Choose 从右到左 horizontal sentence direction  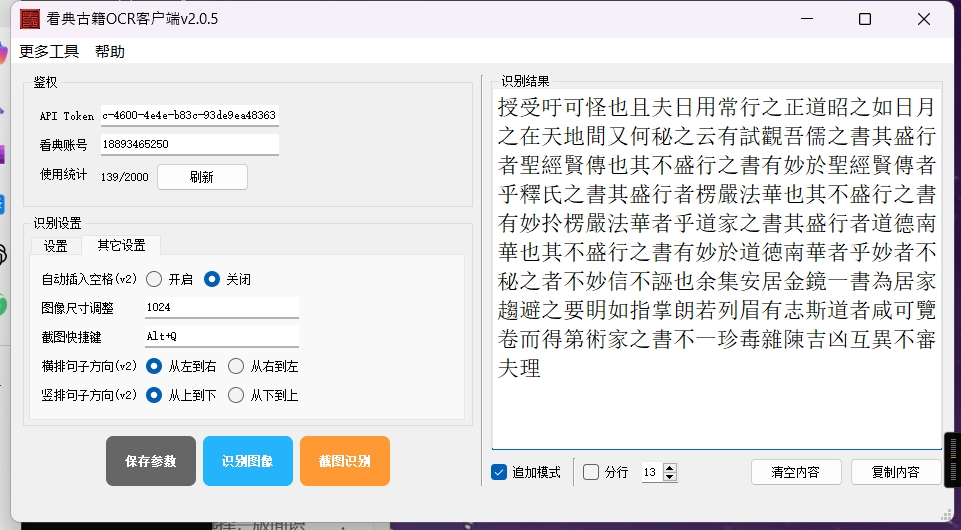point(236,366)
